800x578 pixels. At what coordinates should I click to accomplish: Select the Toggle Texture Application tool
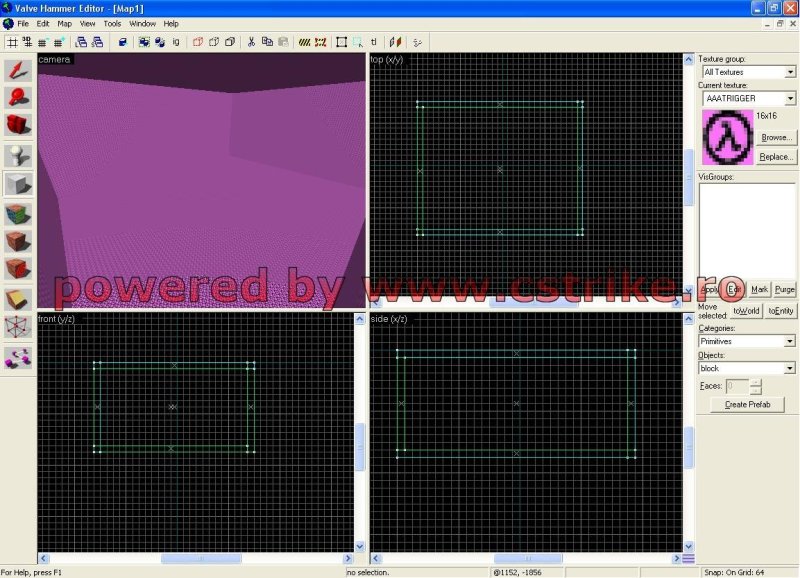coord(18,213)
